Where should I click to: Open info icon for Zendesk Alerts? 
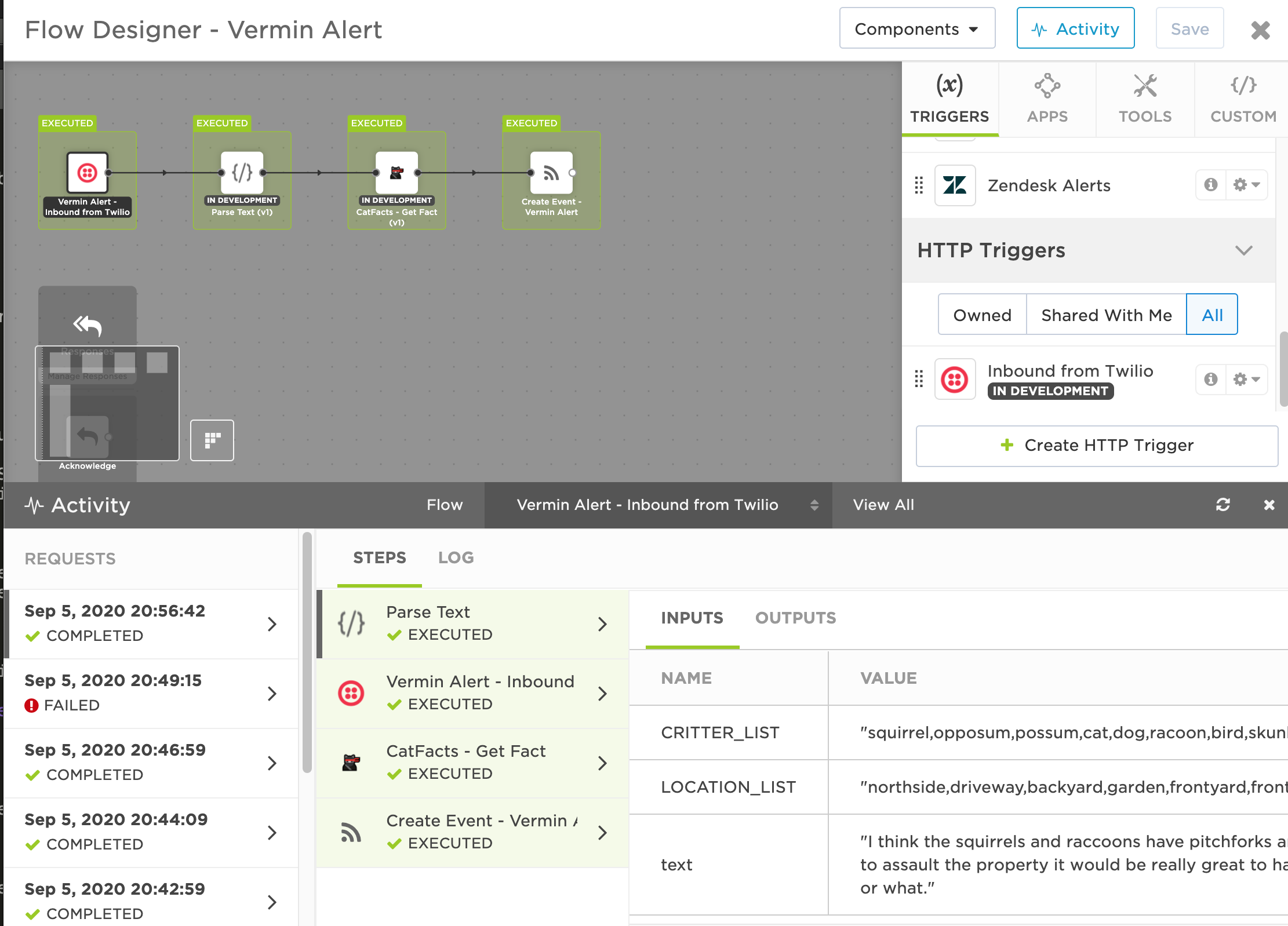click(x=1210, y=185)
